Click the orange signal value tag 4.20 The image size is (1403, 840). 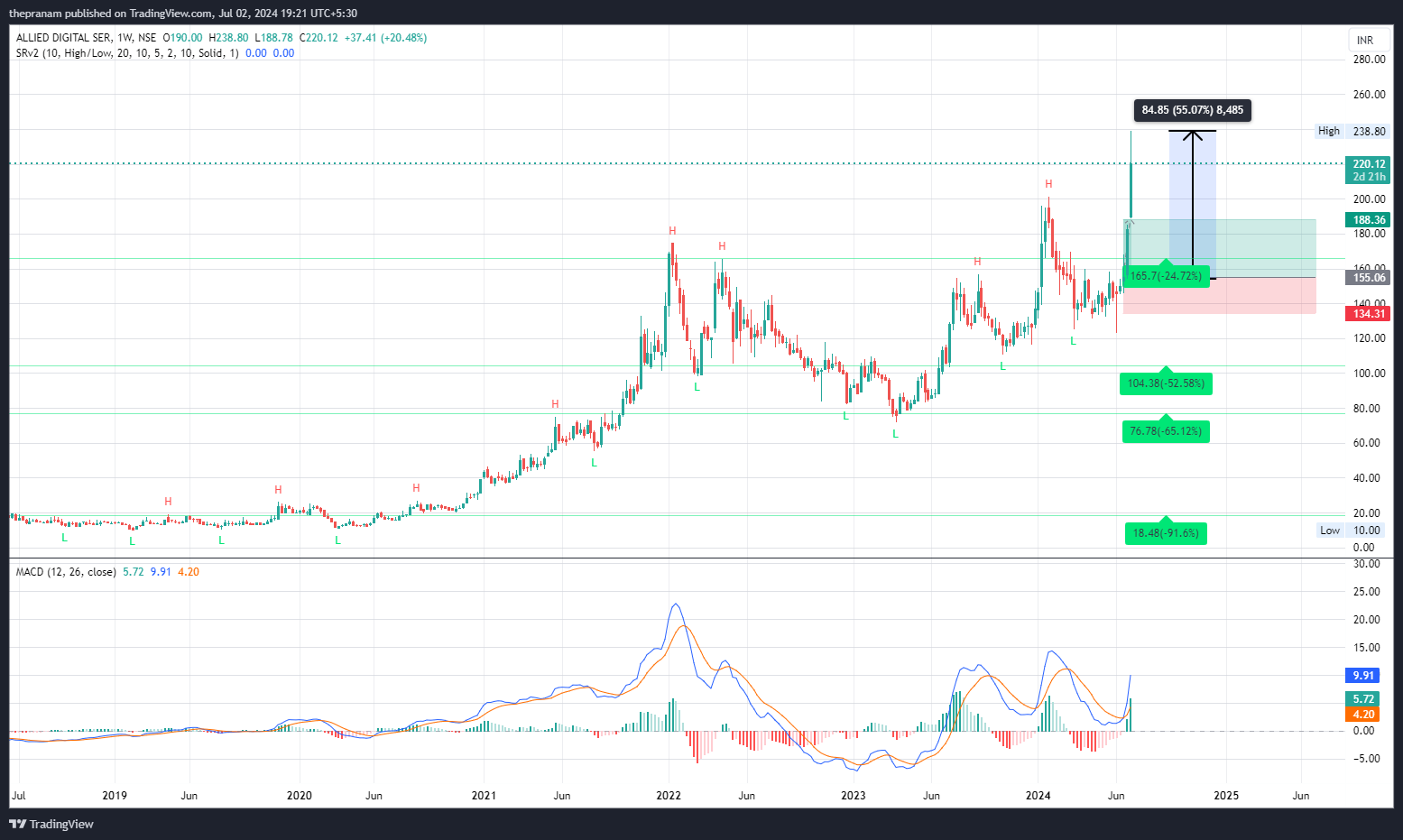coord(1363,715)
